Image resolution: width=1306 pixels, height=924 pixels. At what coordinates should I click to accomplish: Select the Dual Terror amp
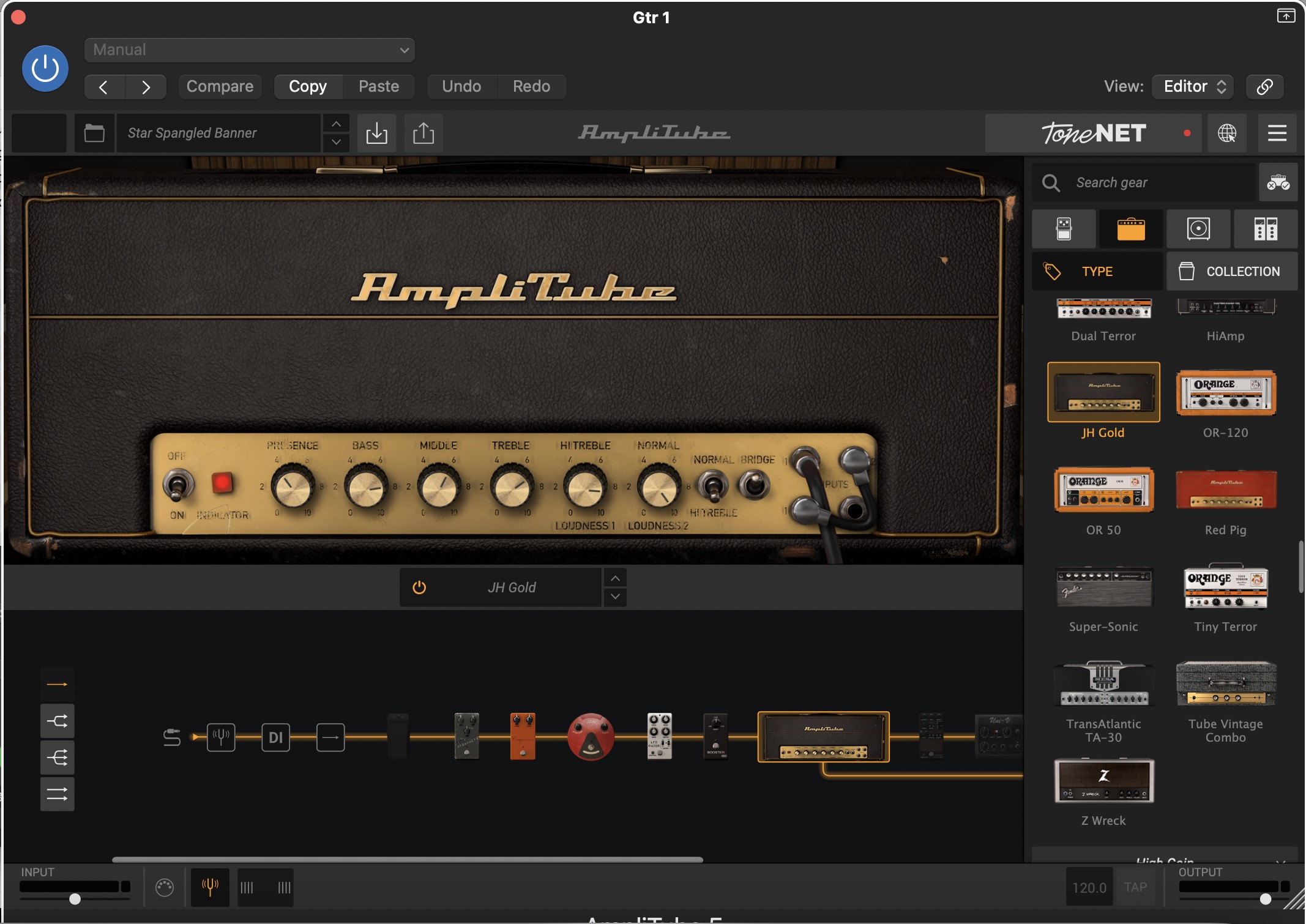[x=1104, y=320]
